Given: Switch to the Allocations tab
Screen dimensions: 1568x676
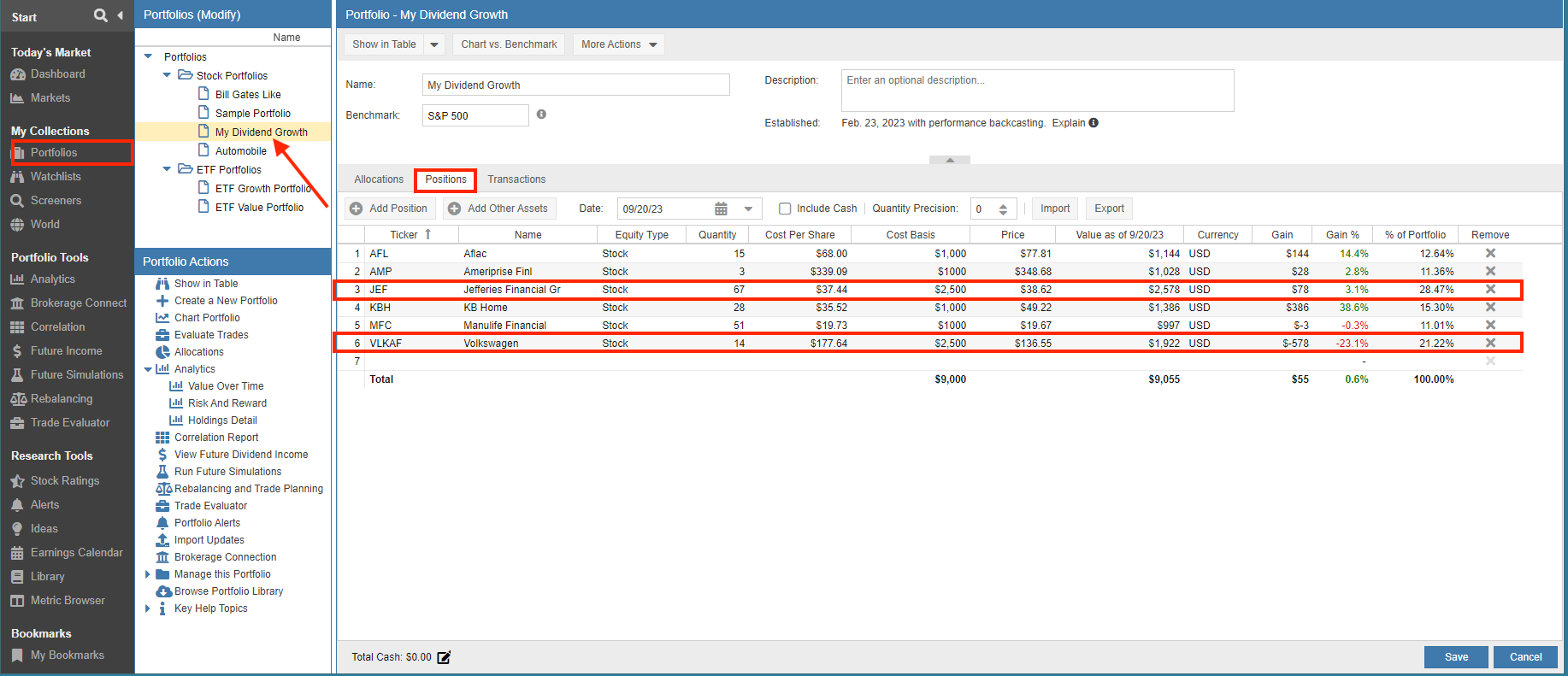Looking at the screenshot, I should [x=379, y=179].
